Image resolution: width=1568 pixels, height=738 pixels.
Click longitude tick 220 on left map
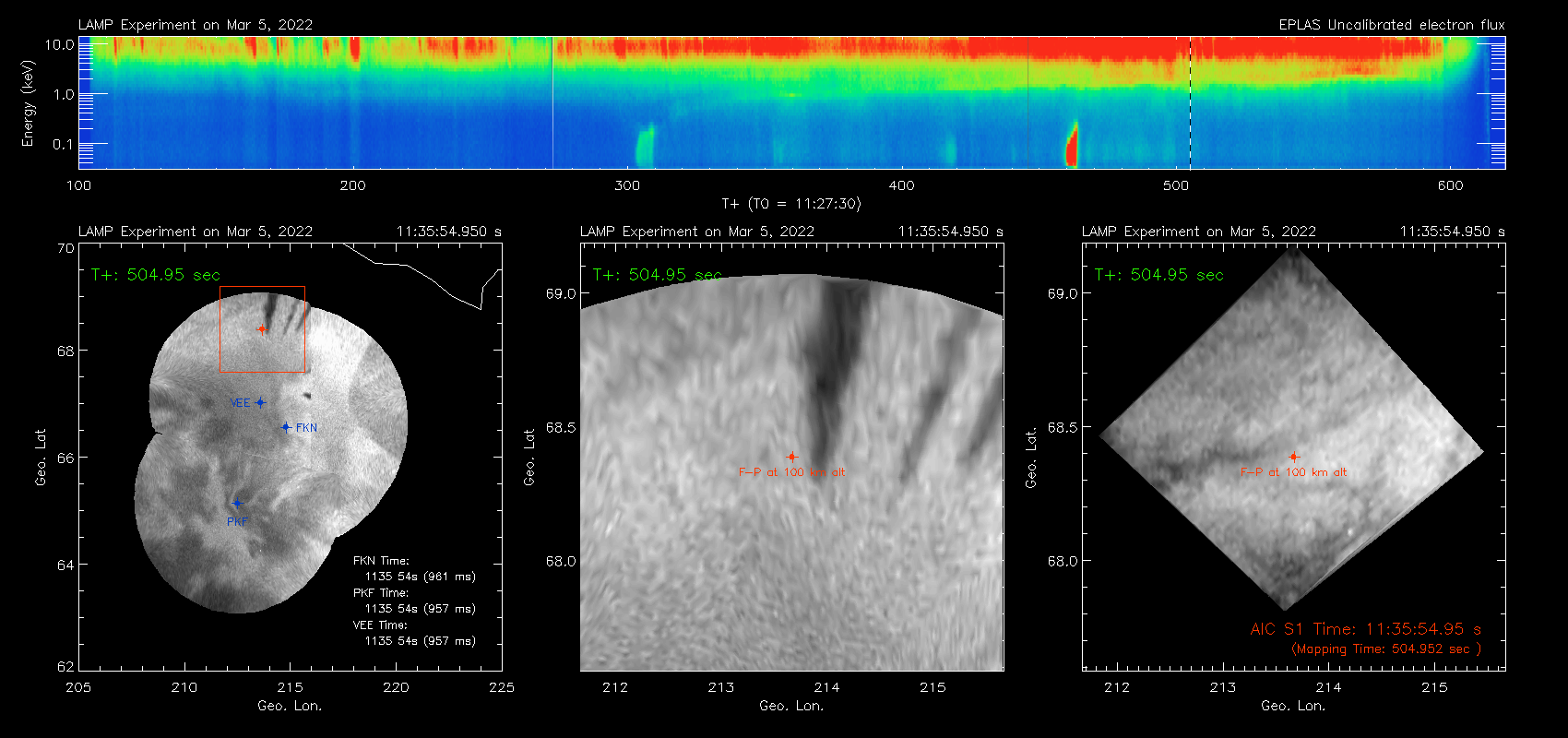click(x=396, y=687)
